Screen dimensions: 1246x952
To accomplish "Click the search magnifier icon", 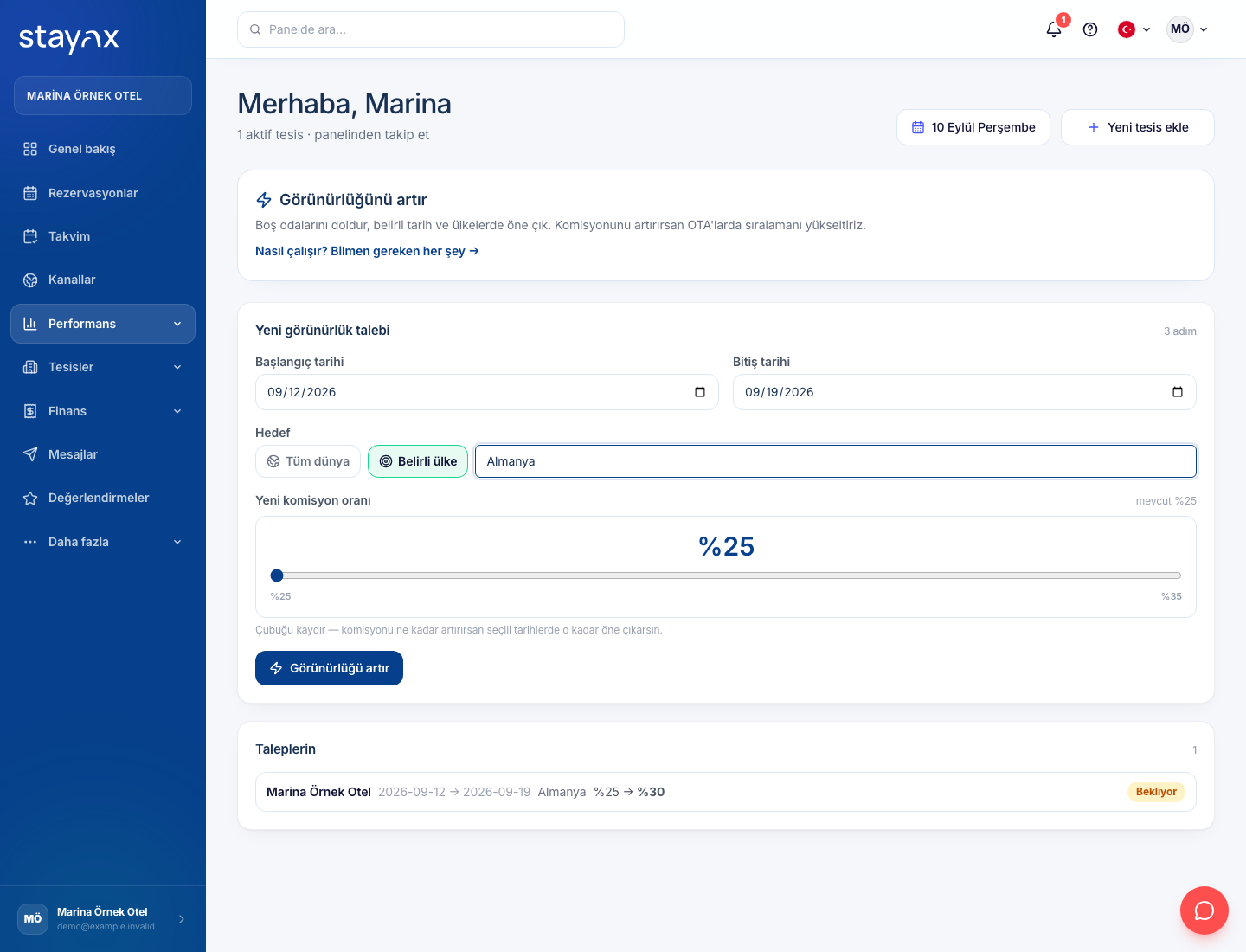I will click(x=255, y=29).
